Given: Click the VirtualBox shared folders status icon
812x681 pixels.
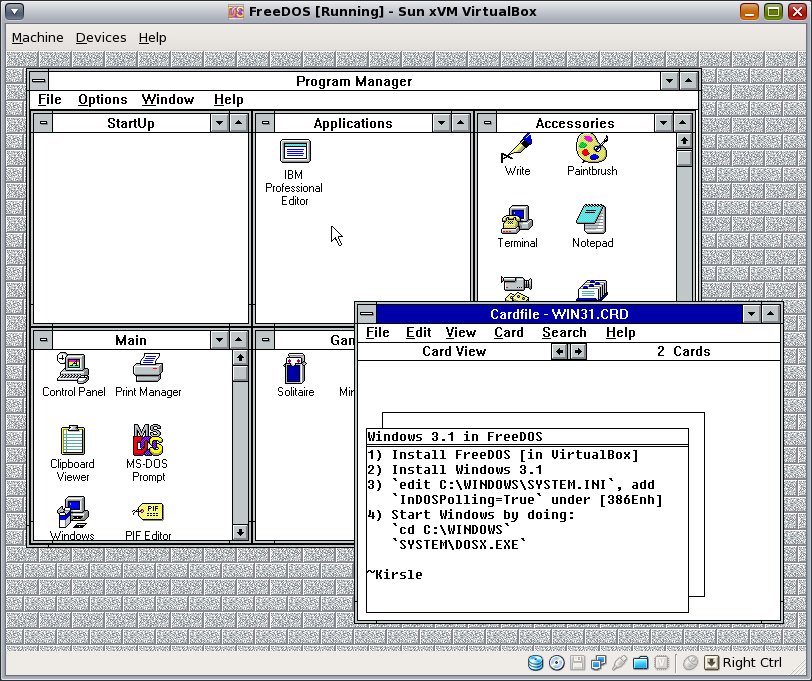Looking at the screenshot, I should 641,663.
